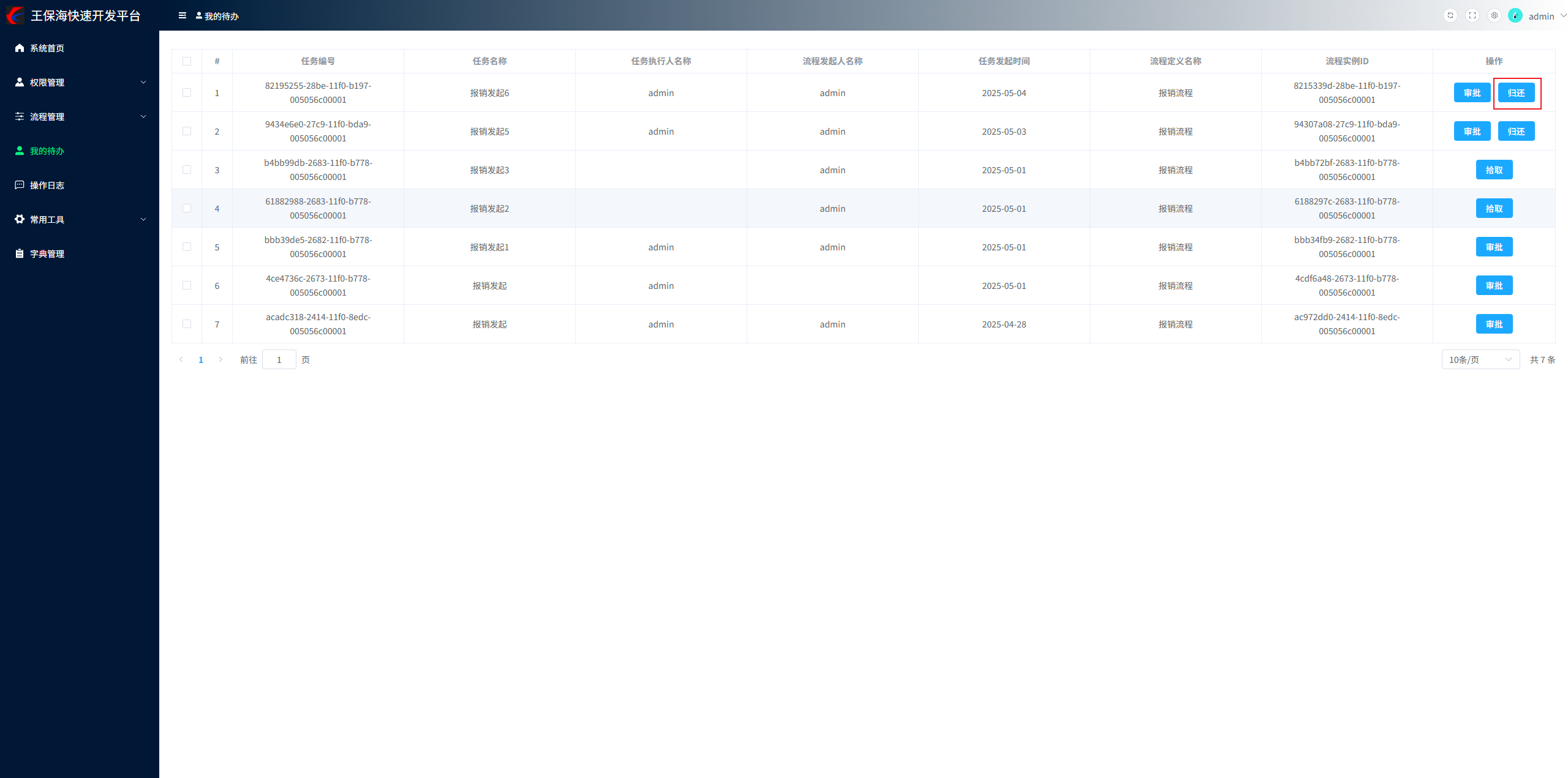
Task: Click the 操作日志 message icon
Action: (x=20, y=185)
